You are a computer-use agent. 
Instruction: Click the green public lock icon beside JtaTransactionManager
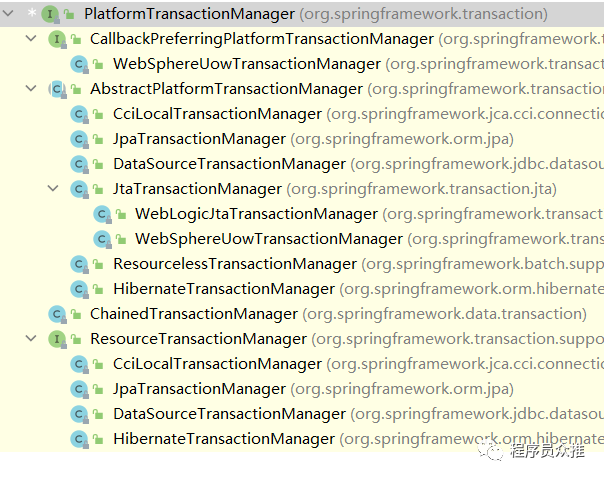pyautogui.click(x=98, y=189)
